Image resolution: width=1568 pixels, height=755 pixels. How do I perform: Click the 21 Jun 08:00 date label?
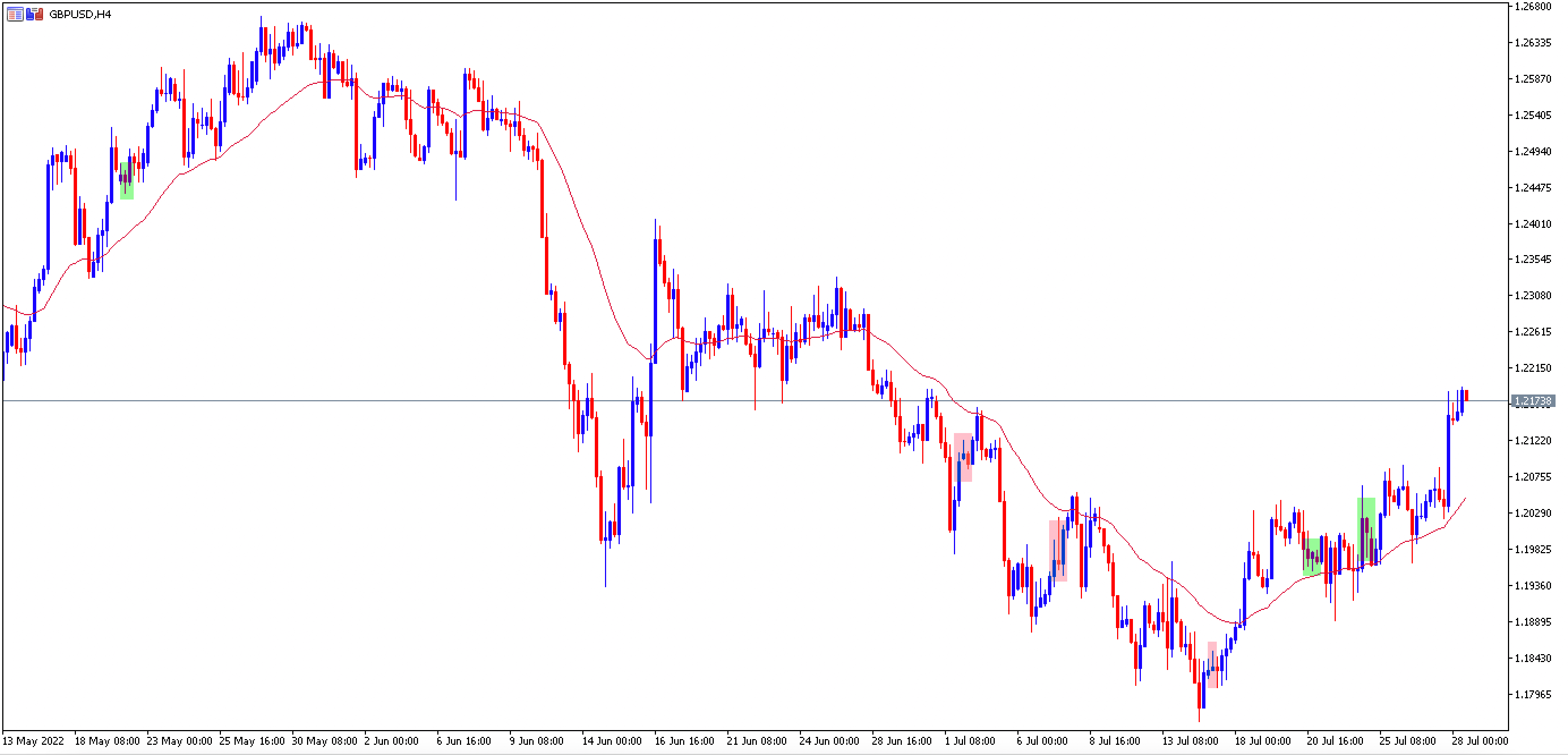pyautogui.click(x=757, y=741)
